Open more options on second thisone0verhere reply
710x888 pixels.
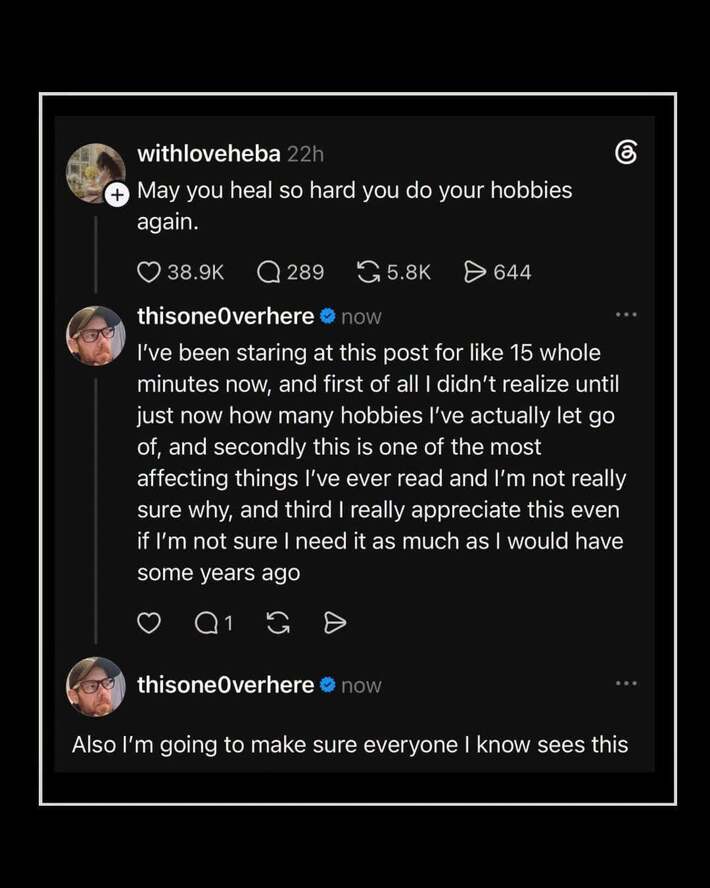(x=626, y=684)
